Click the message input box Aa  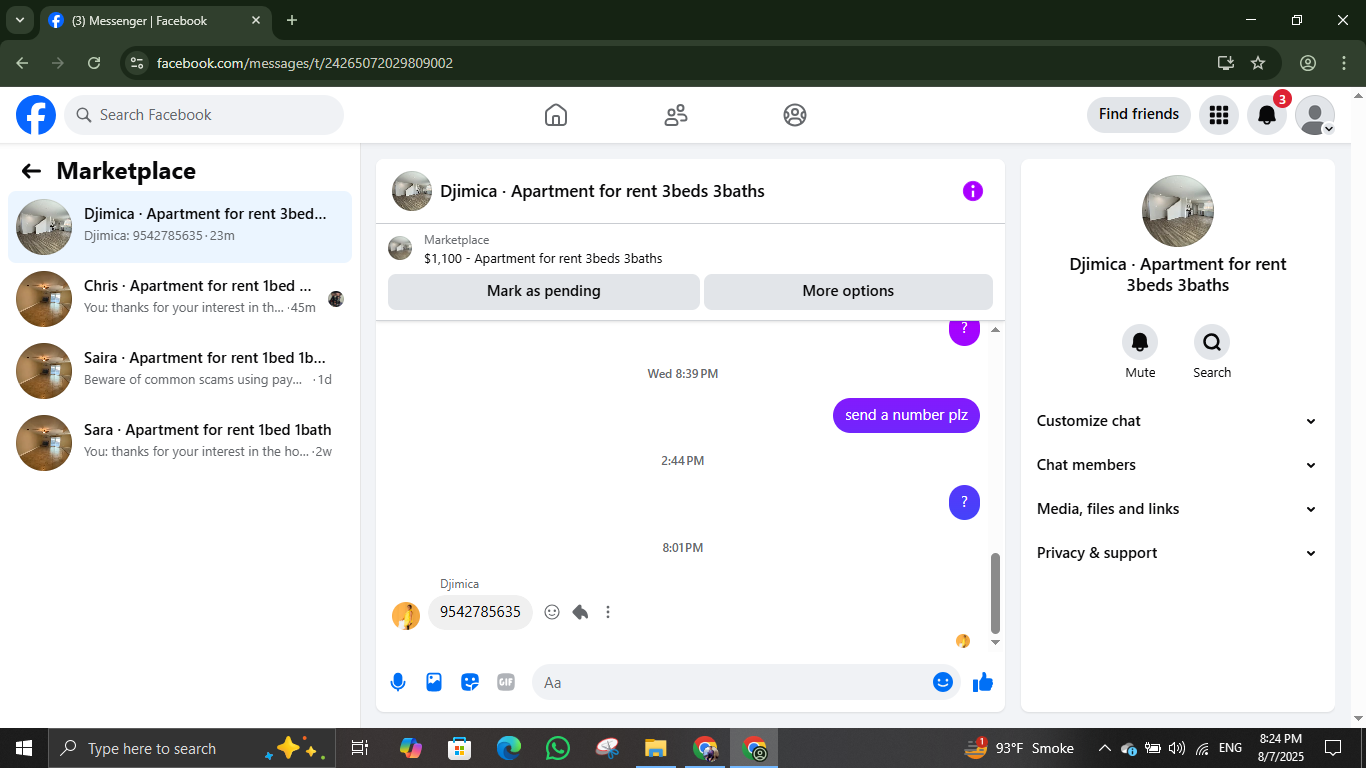click(746, 682)
